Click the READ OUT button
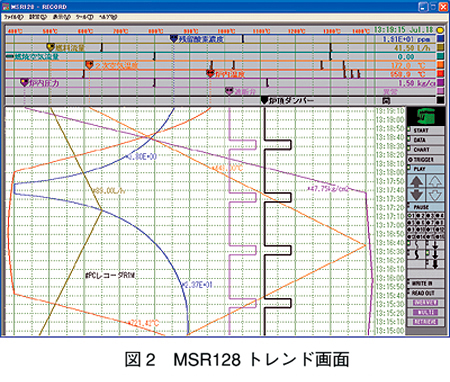The height and width of the screenshot is (382, 450). (425, 293)
